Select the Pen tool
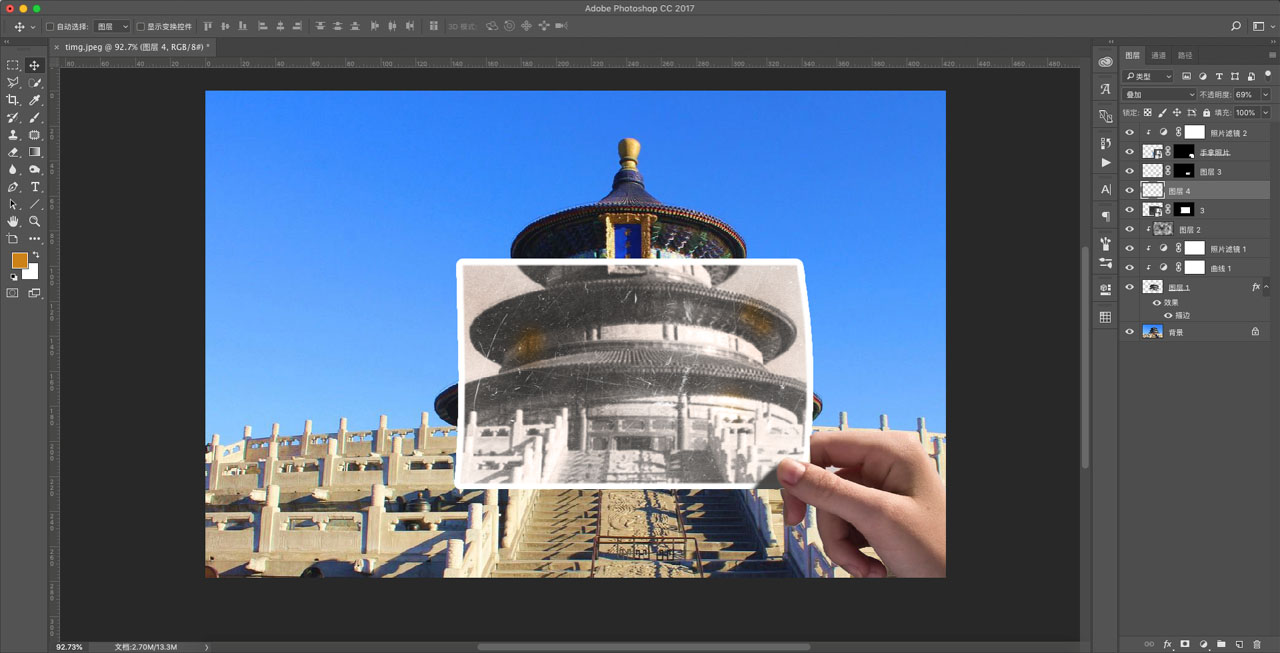The image size is (1280, 653). pos(13,187)
